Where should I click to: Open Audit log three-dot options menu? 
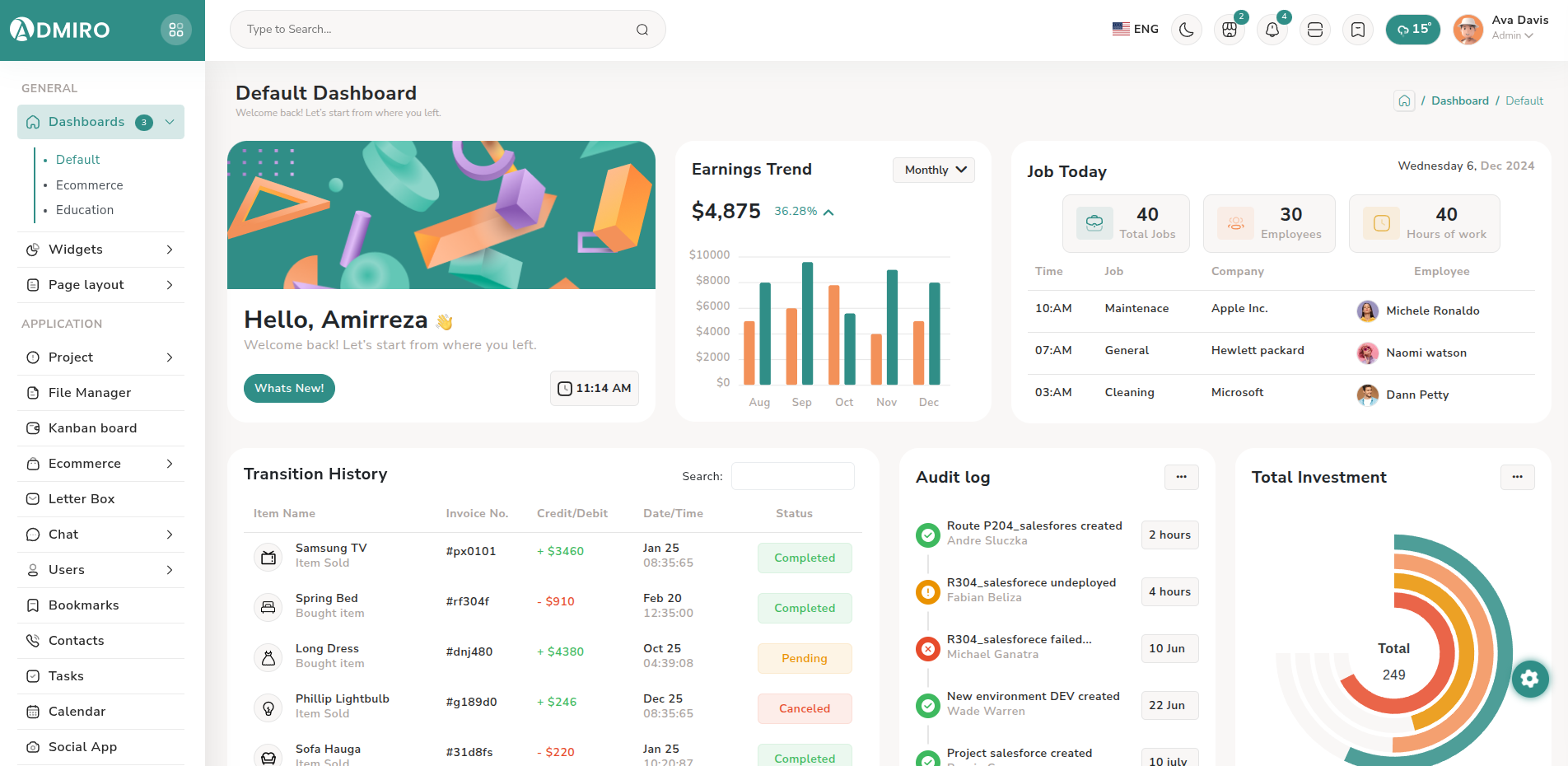(x=1181, y=477)
